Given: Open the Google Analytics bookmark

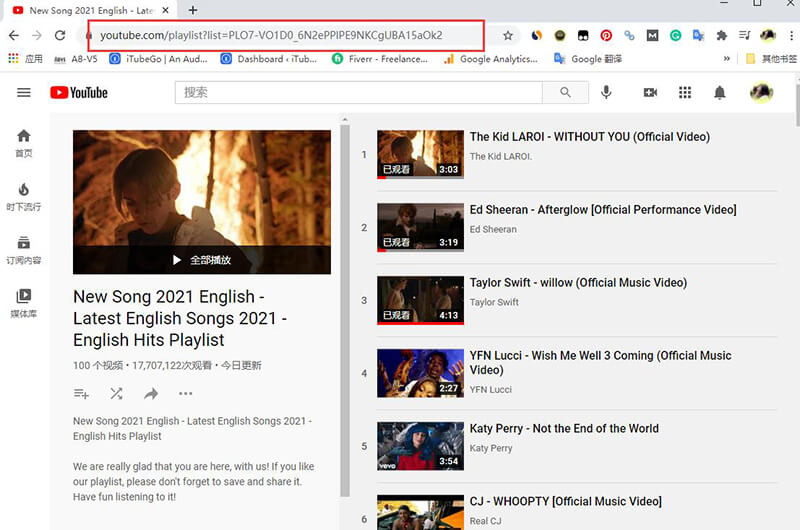Looking at the screenshot, I should point(491,59).
